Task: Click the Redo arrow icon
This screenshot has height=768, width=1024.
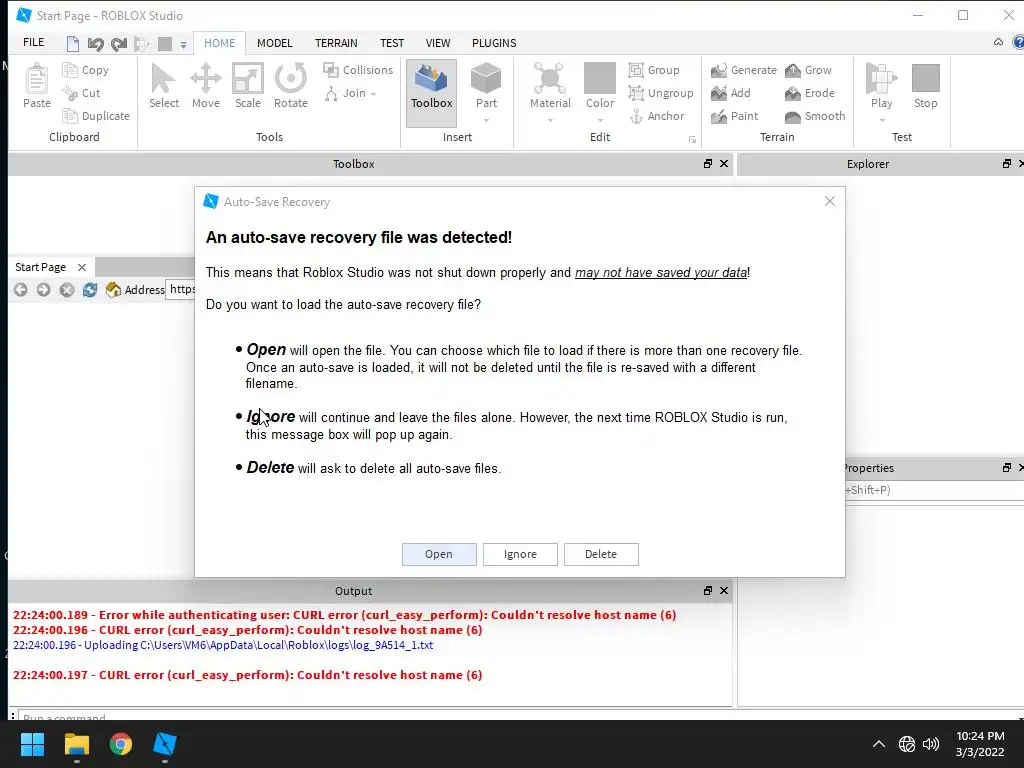Action: pos(119,44)
